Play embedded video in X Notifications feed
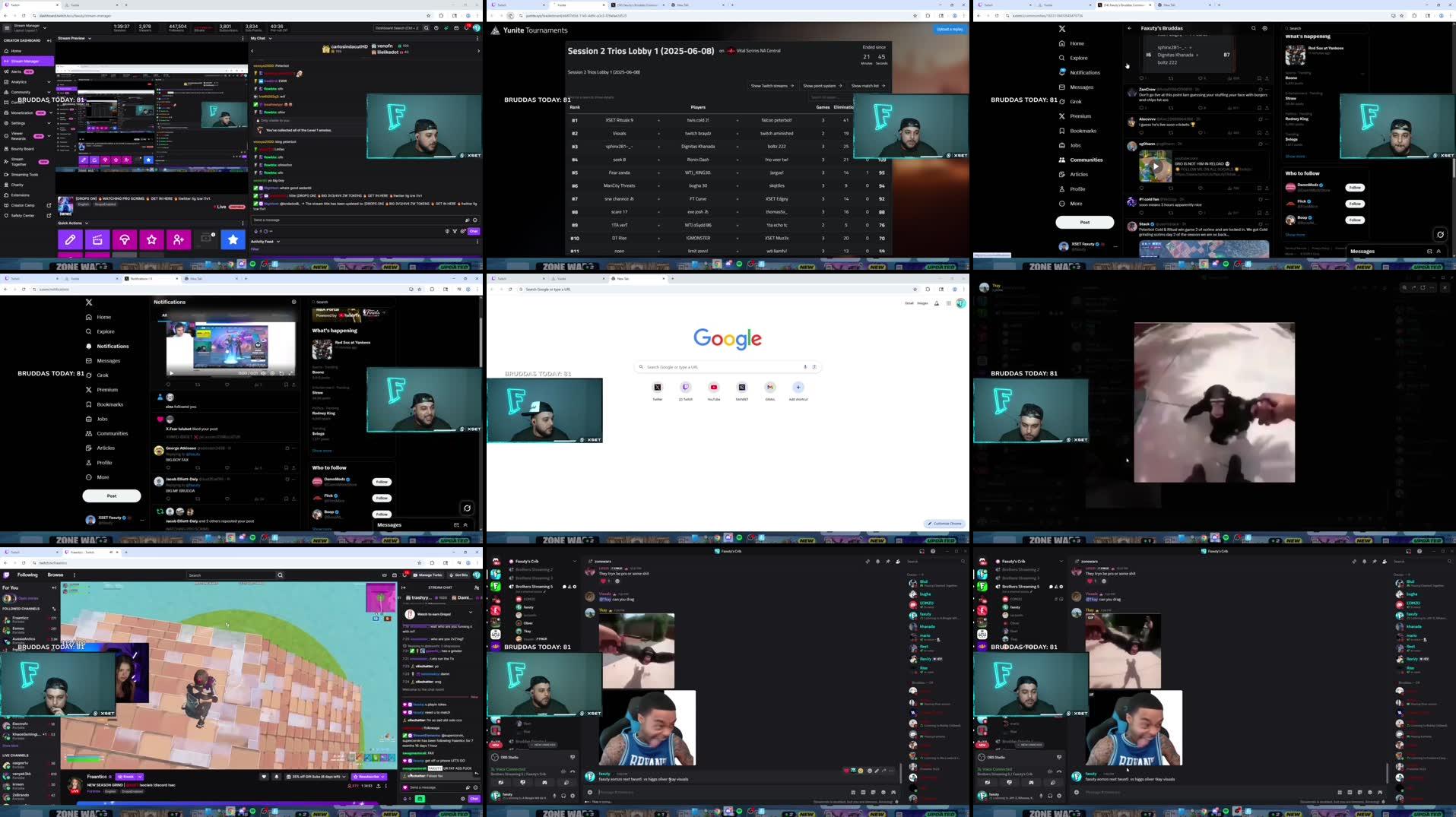 click(x=171, y=373)
